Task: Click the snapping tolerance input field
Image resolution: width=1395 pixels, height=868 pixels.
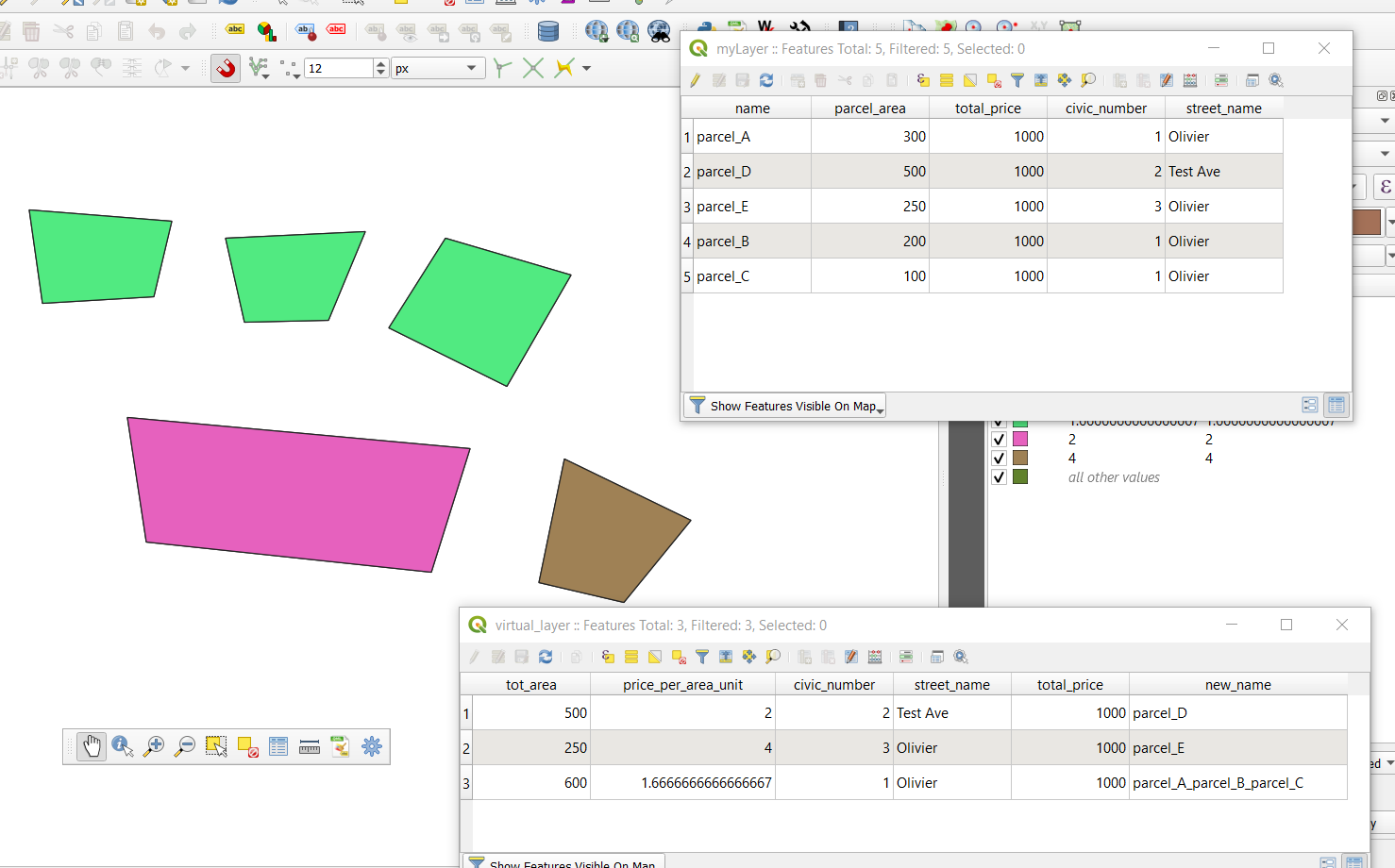Action: pos(339,68)
